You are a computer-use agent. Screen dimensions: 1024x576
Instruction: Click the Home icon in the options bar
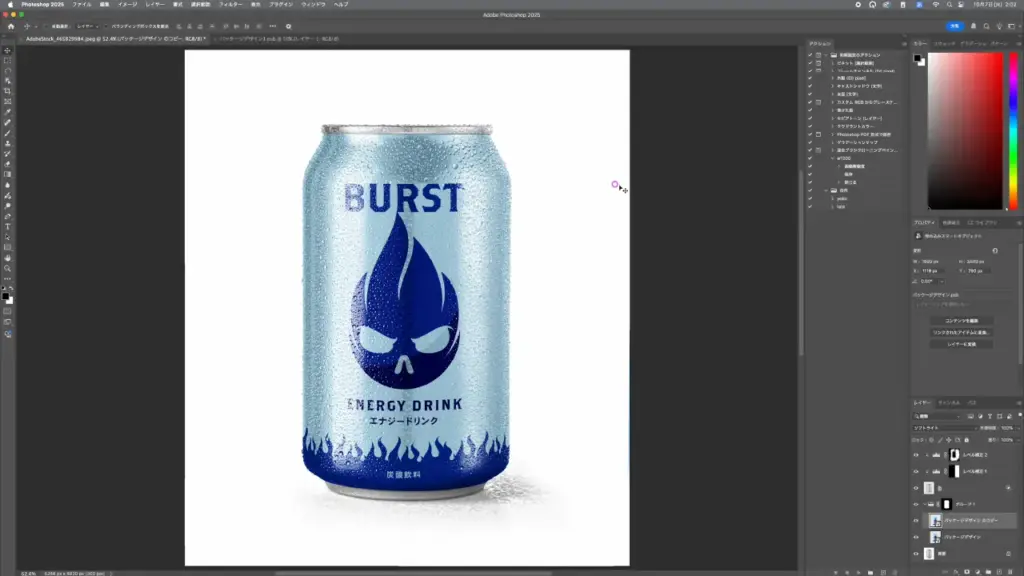10,26
